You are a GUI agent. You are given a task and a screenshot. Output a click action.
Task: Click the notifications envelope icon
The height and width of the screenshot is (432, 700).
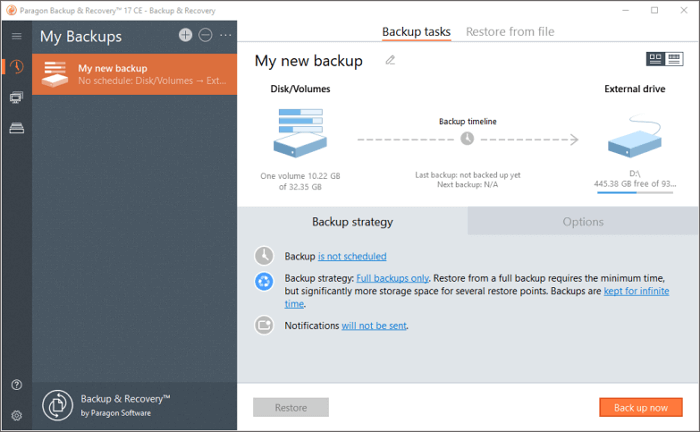pos(264,325)
